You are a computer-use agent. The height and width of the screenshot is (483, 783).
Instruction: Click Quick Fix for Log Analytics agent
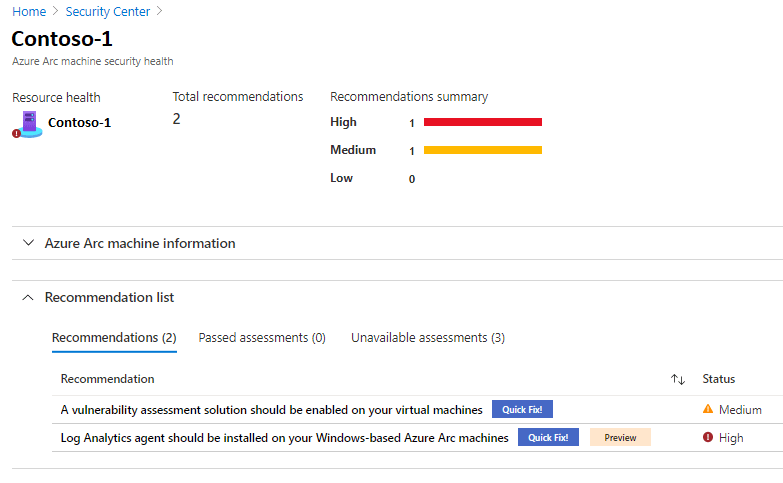point(548,437)
